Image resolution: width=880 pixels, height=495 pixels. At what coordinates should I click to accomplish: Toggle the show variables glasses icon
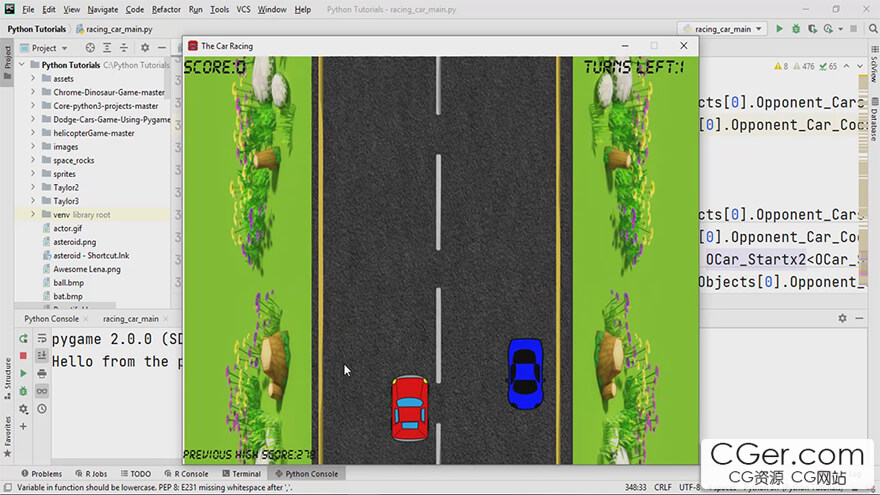point(41,391)
